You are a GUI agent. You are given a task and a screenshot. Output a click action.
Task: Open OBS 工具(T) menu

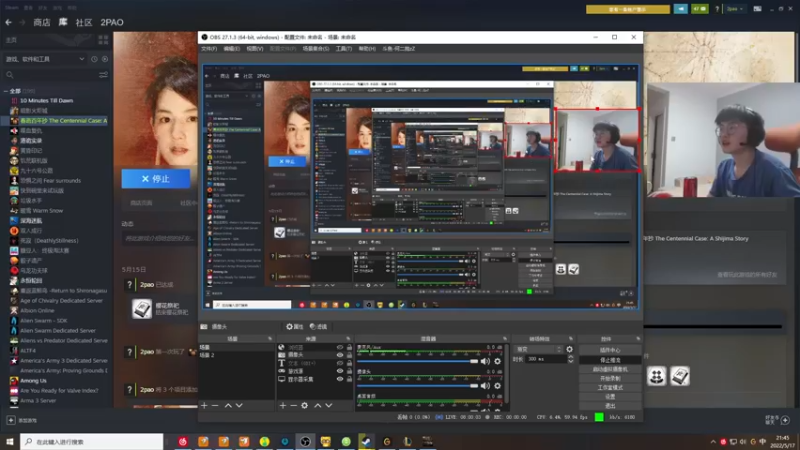(x=344, y=48)
